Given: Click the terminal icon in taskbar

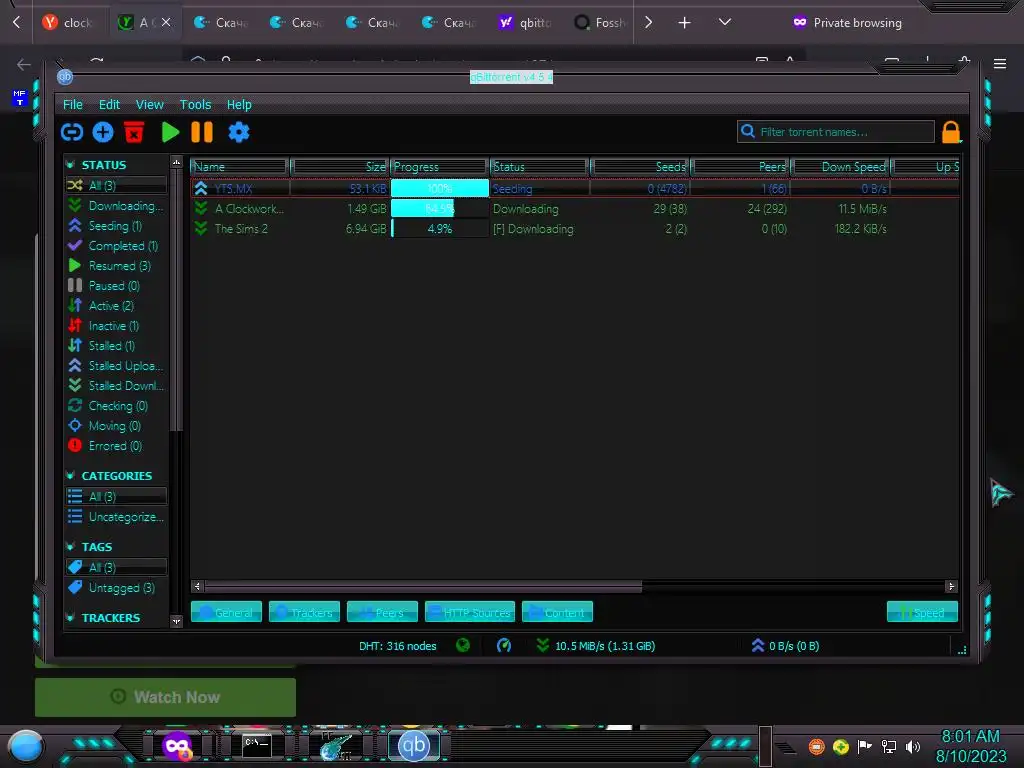Looking at the screenshot, I should [257, 746].
